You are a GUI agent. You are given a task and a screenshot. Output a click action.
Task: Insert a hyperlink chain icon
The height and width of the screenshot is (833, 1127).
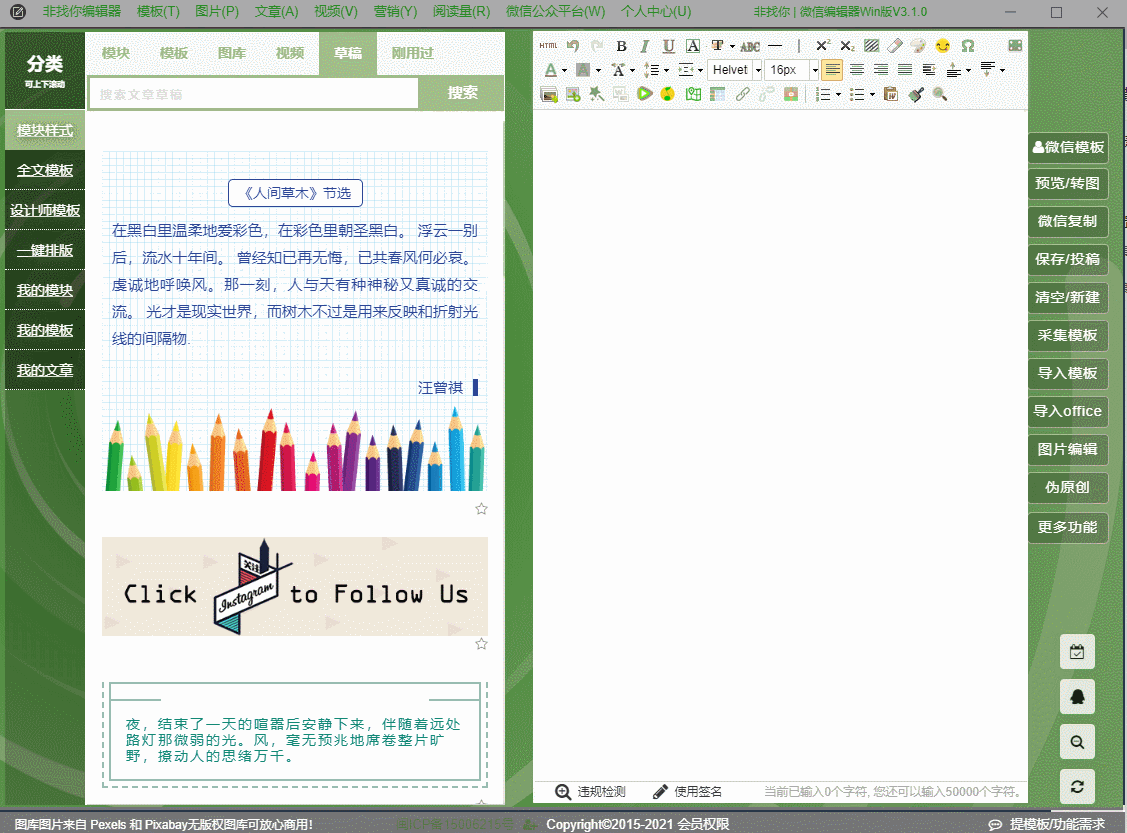742,94
